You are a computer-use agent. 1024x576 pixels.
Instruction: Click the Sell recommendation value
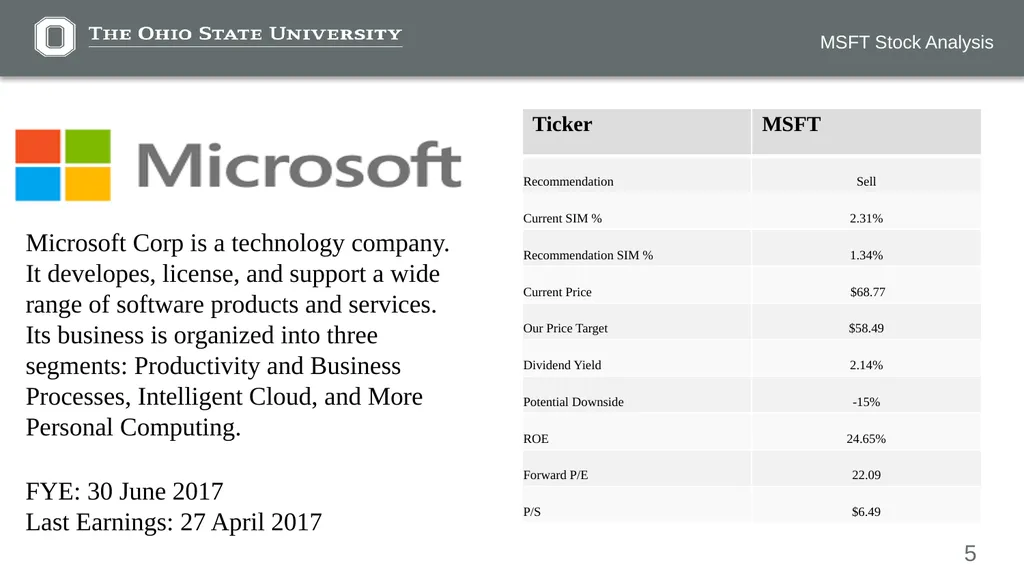click(x=866, y=182)
